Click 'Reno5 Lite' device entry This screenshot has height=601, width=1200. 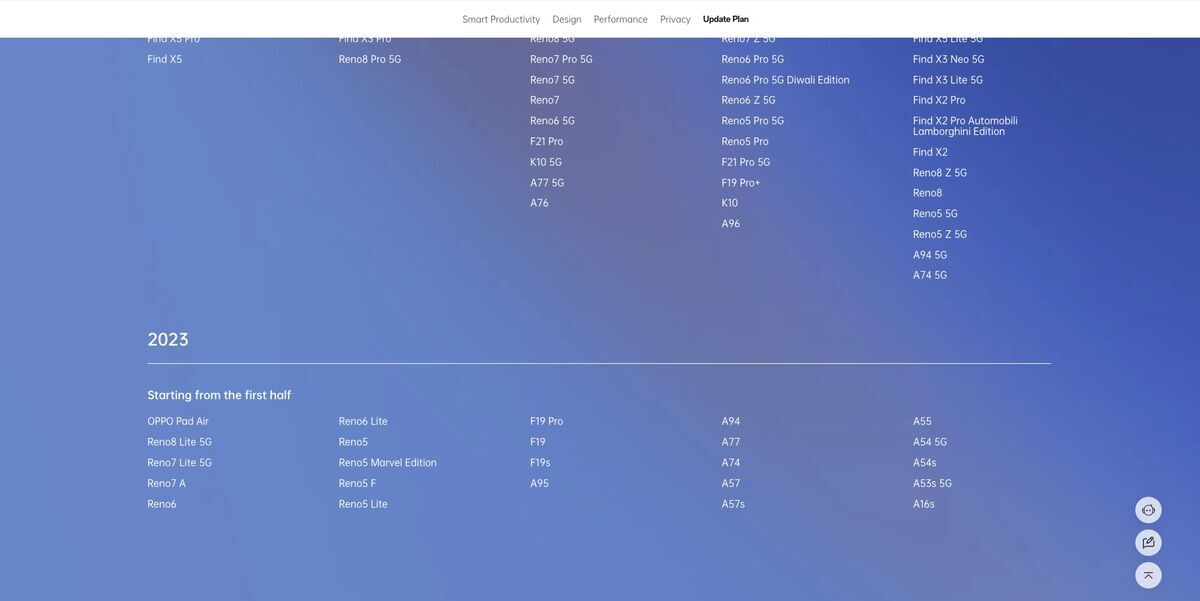tap(363, 505)
